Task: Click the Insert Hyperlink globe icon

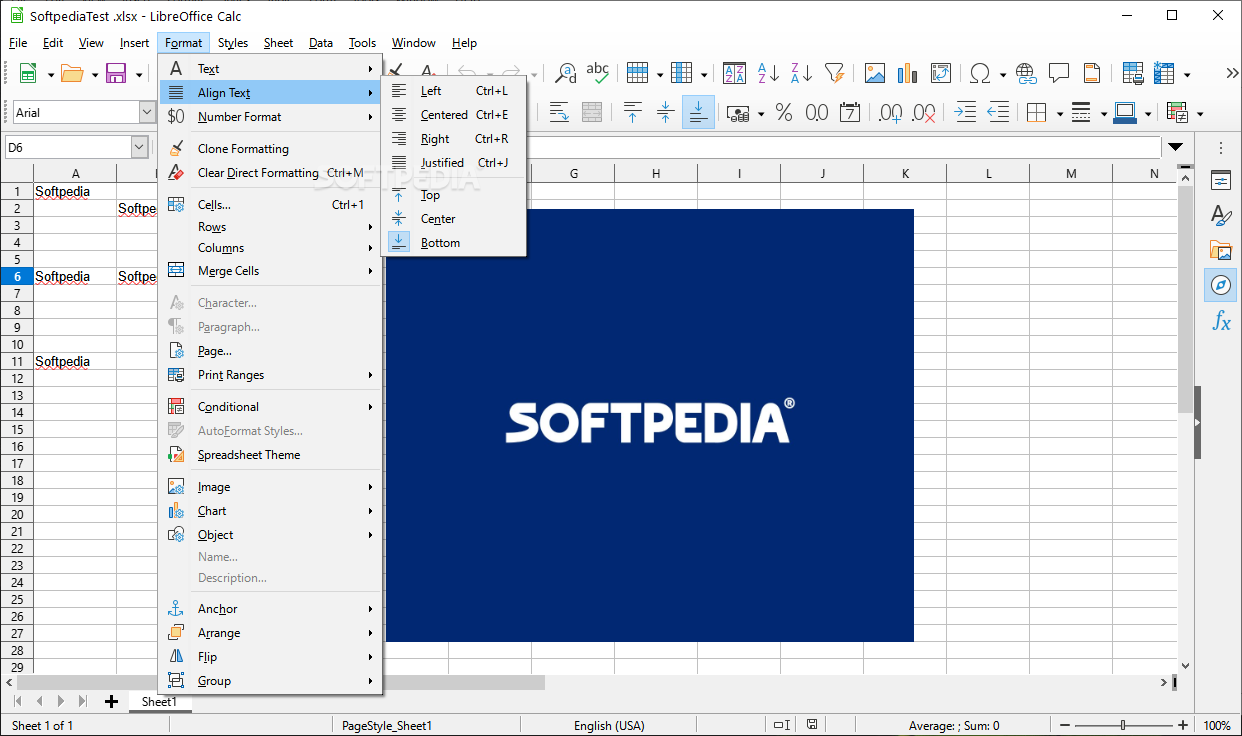Action: pos(1026,73)
